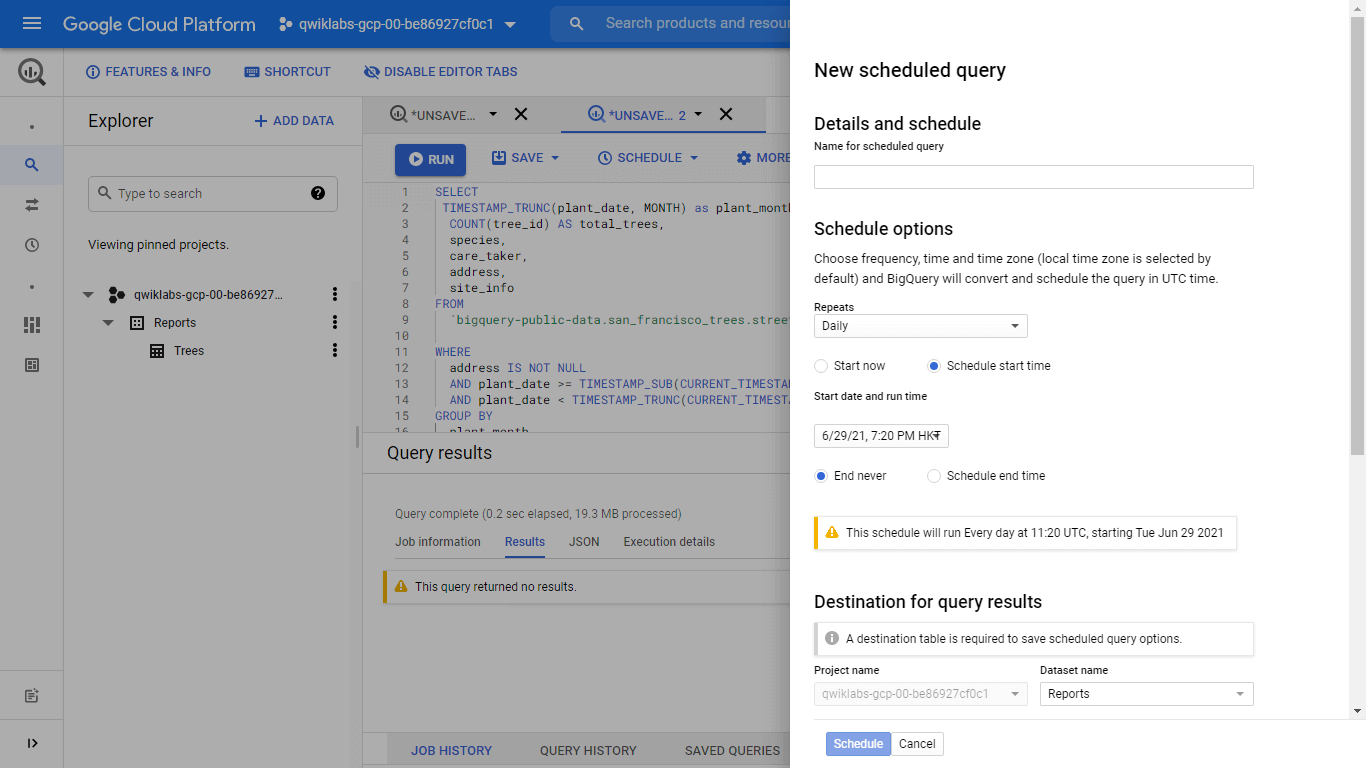This screenshot has height=768, width=1366.
Task: Open the JOB HISTORY tab
Action: [x=451, y=750]
